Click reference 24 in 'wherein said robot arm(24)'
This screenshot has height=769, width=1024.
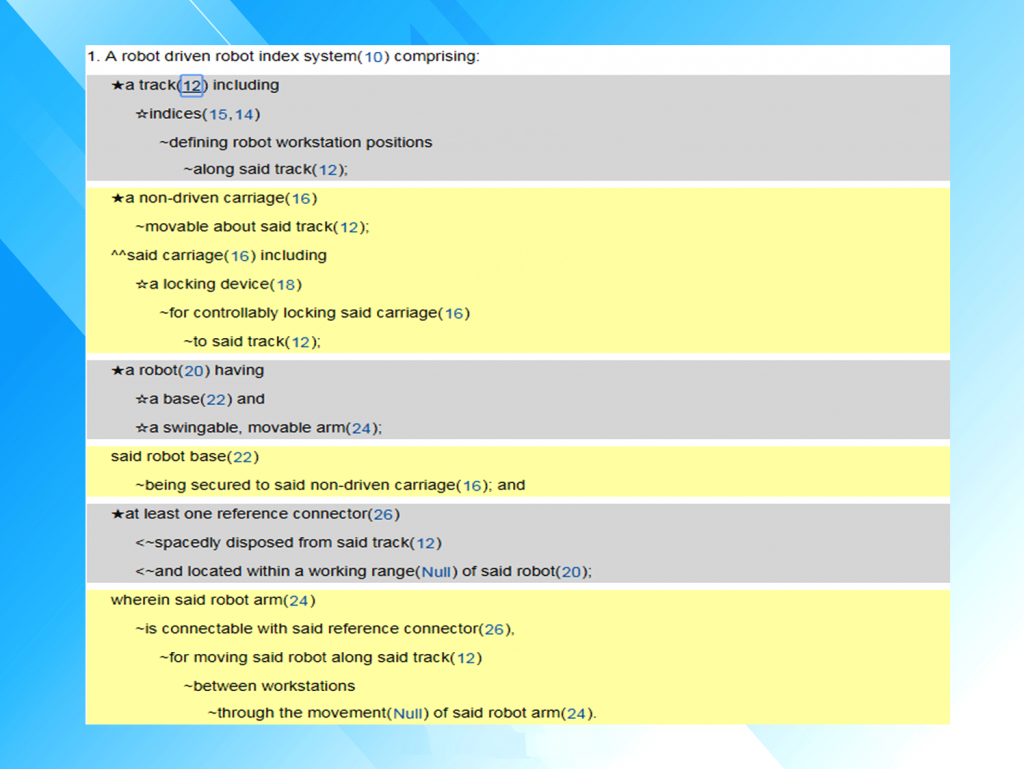point(298,601)
